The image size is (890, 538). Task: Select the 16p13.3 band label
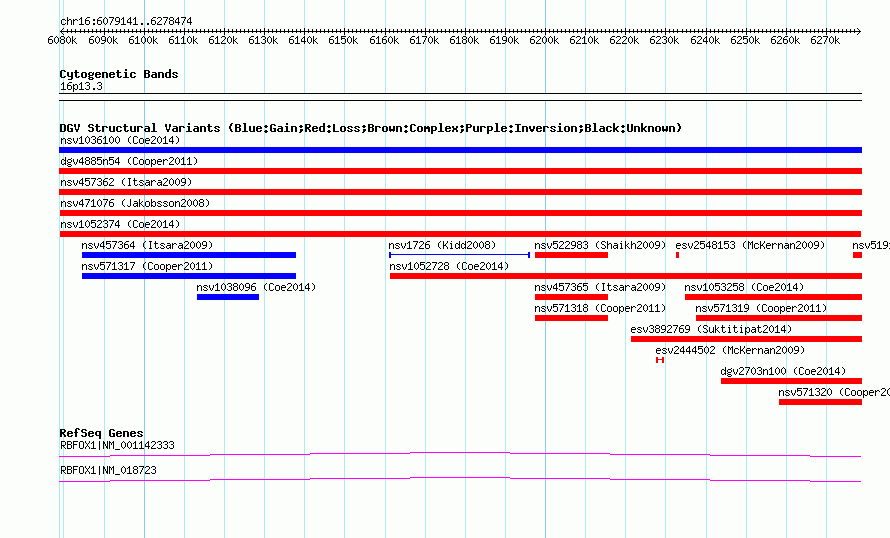pyautogui.click(x=81, y=86)
